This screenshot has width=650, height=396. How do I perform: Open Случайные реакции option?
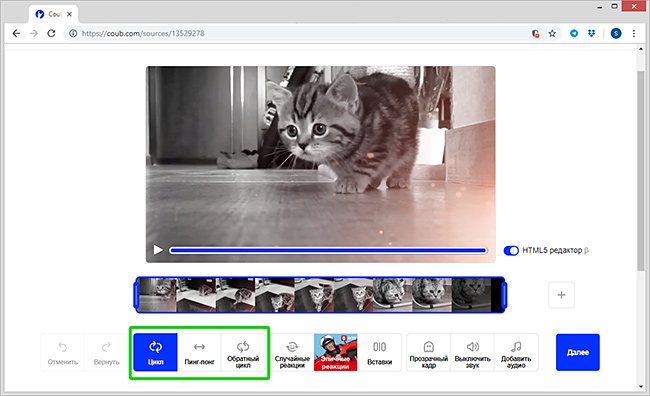(292, 352)
